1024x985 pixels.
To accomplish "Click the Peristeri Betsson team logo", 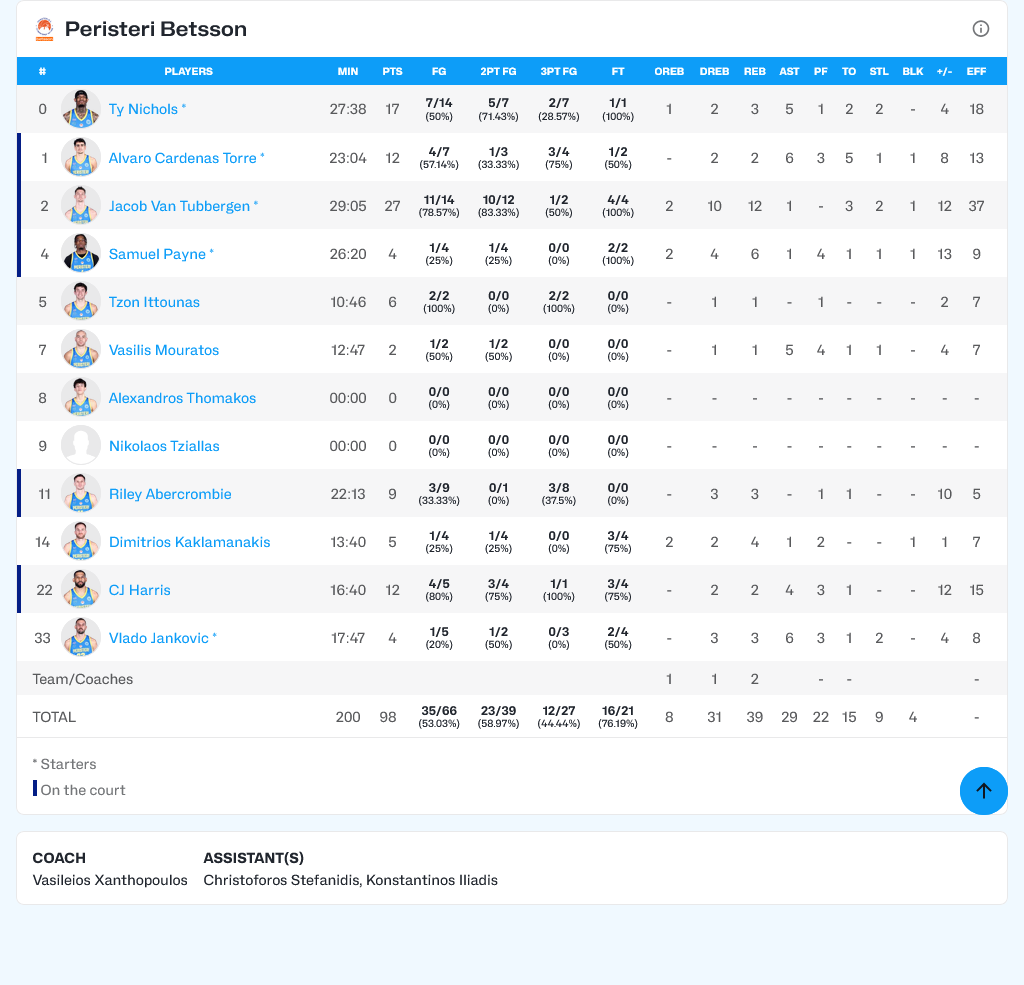I will point(44,29).
